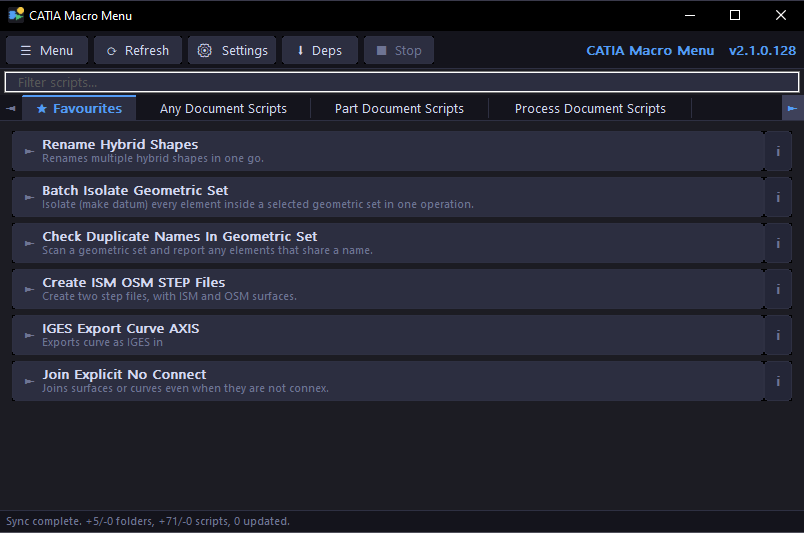This screenshot has height=533, width=804.
Task: Click the blue CATIA Macro Menu heading
Action: pos(650,50)
